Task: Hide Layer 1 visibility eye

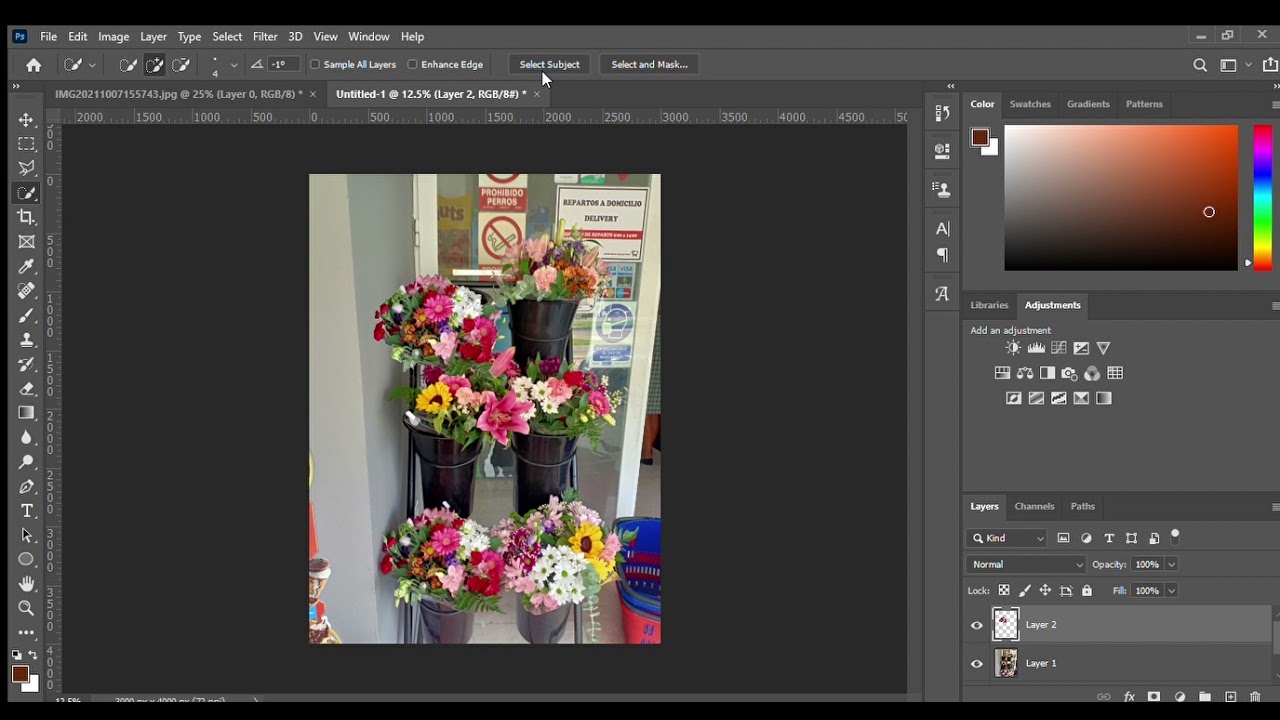Action: 977,664
